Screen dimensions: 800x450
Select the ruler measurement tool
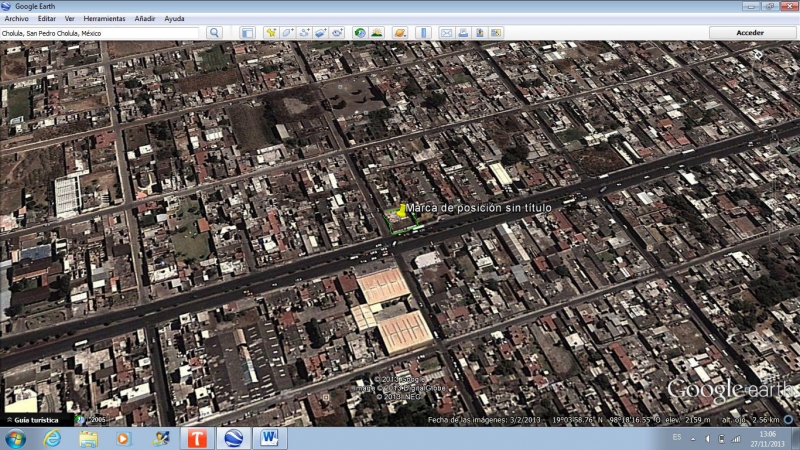(x=422, y=33)
